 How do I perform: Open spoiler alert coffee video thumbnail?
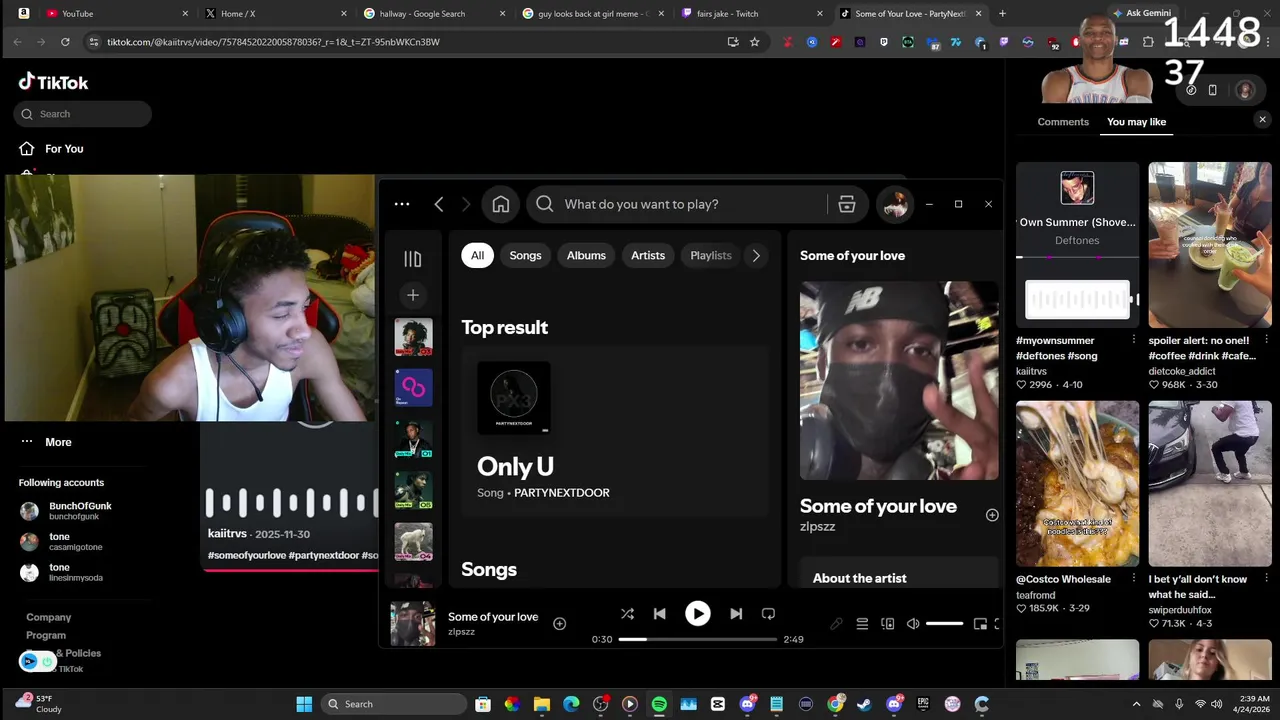tap(1210, 245)
